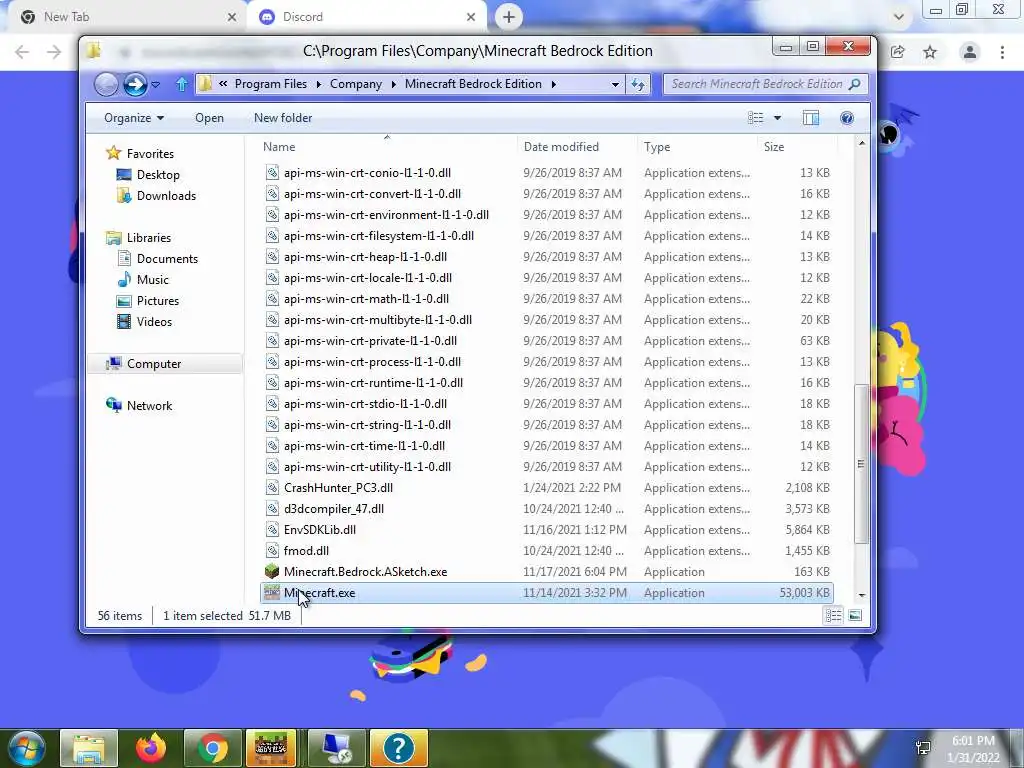
Task: Select CrashHunter_PC3.dll in the file list
Action: [338, 488]
